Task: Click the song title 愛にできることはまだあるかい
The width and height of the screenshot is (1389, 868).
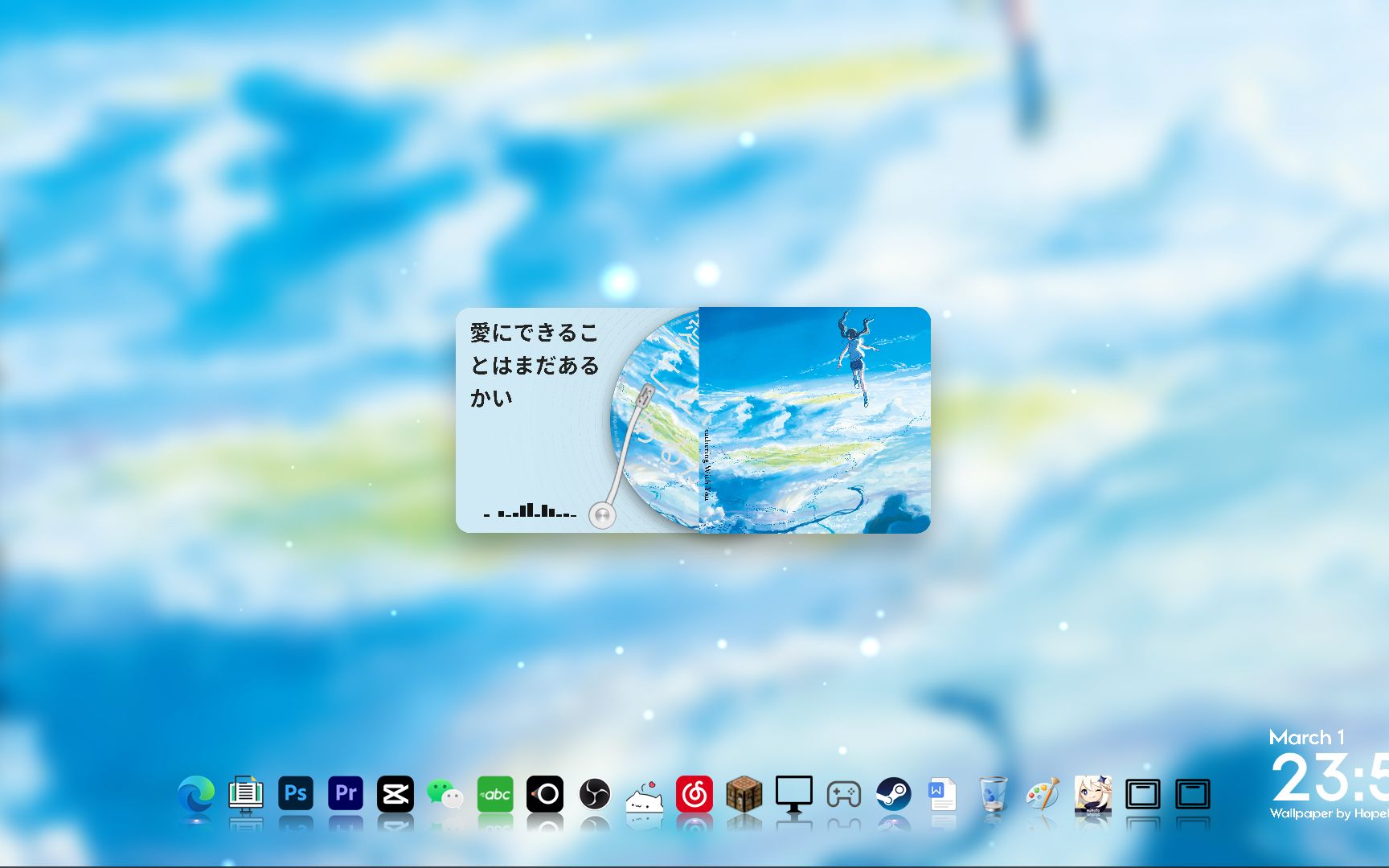Action: pos(535,365)
